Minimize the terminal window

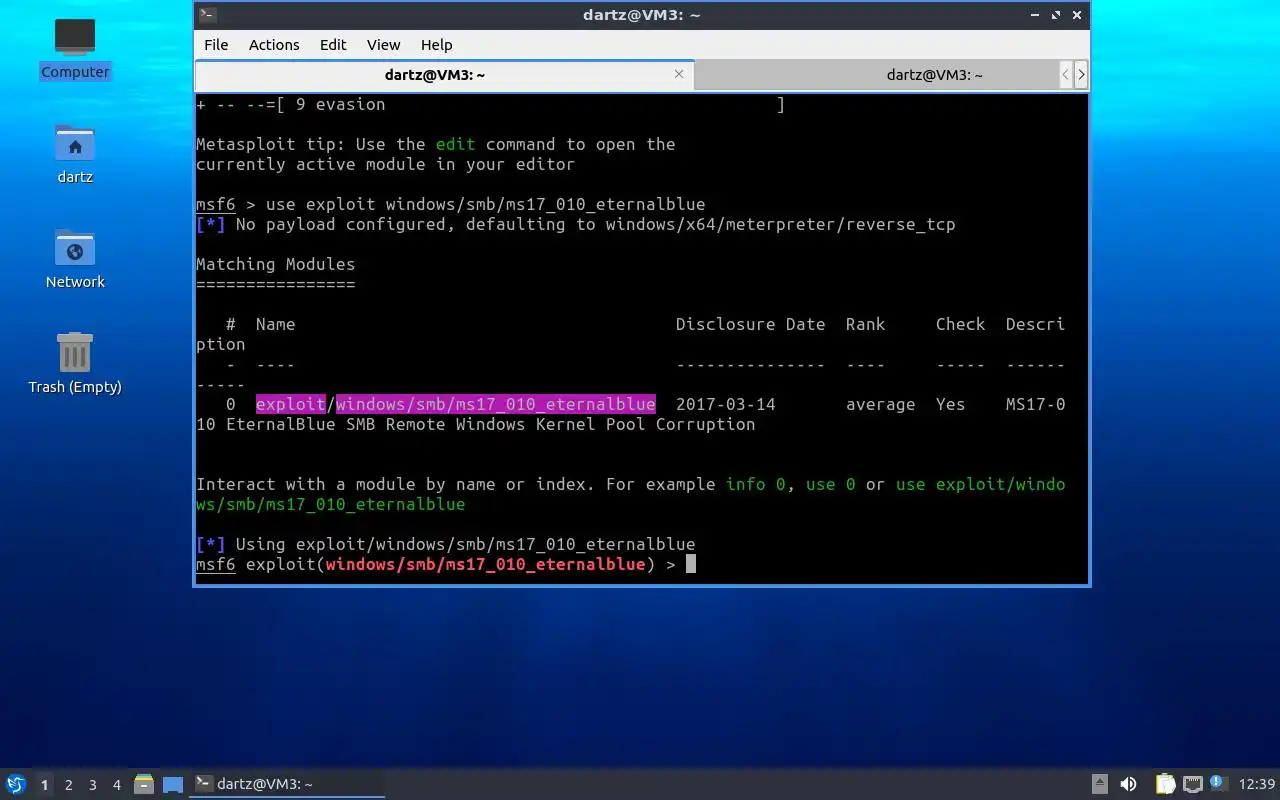pos(1036,15)
